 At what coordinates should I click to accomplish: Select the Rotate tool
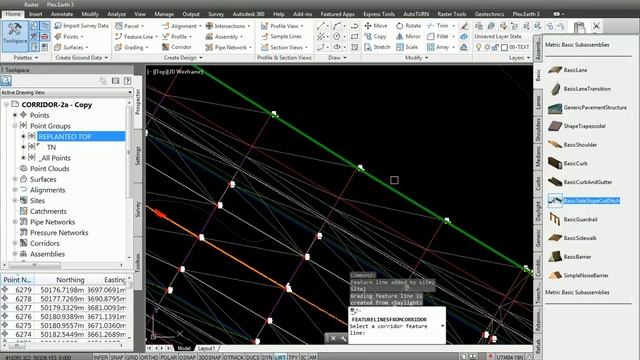[x=409, y=25]
